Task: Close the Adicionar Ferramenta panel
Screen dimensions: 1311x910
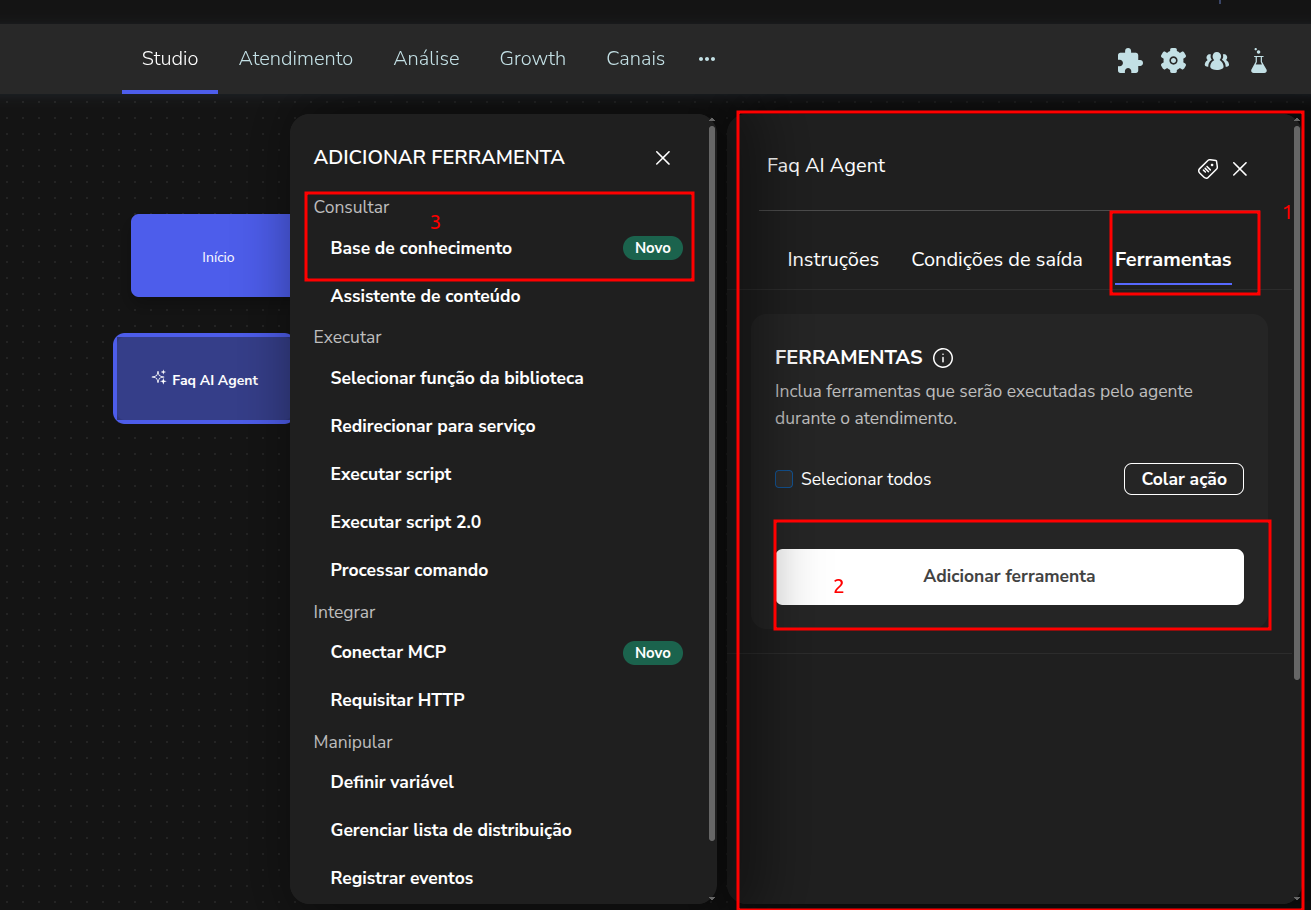Action: [662, 158]
